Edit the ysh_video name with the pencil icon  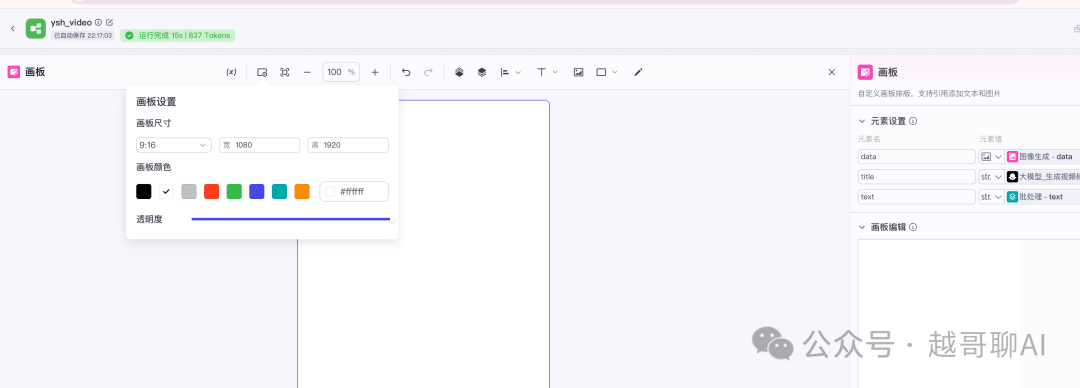tap(110, 23)
